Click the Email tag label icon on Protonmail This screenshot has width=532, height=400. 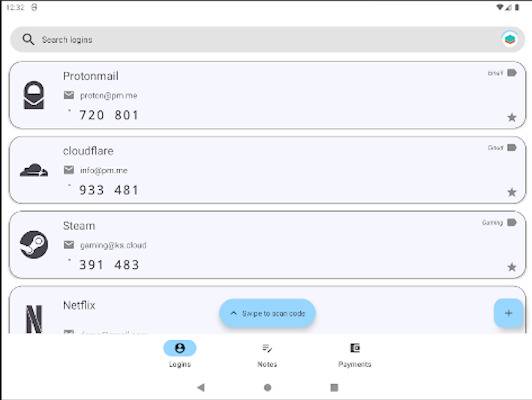coord(512,73)
